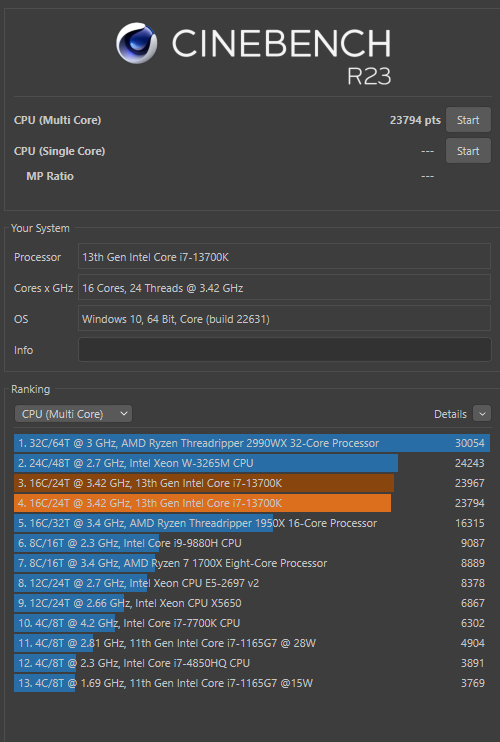The height and width of the screenshot is (742, 500).
Task: Click the CPU (Single Core) label
Action: [x=59, y=151]
